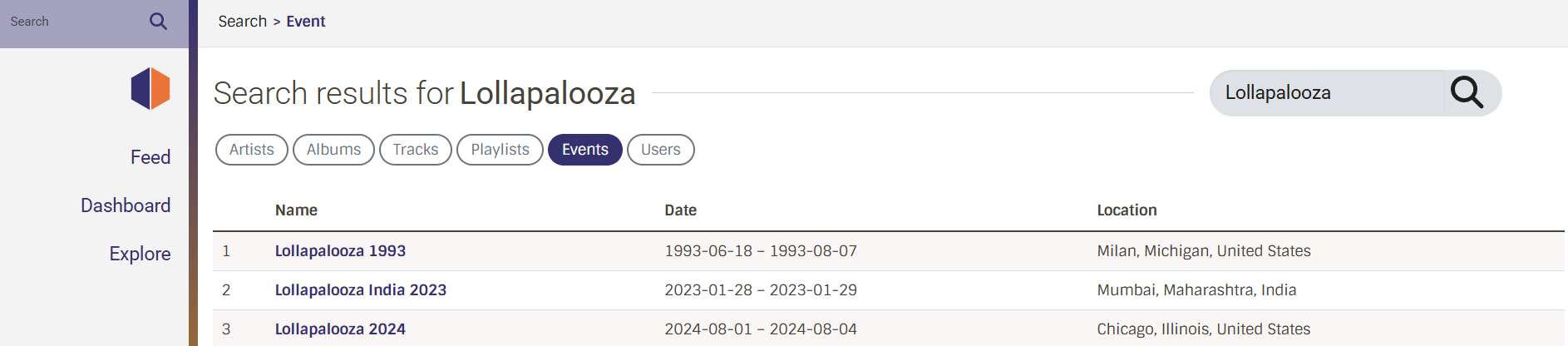The height and width of the screenshot is (346, 1568).
Task: Click the Event breadcrumb item
Action: click(305, 22)
